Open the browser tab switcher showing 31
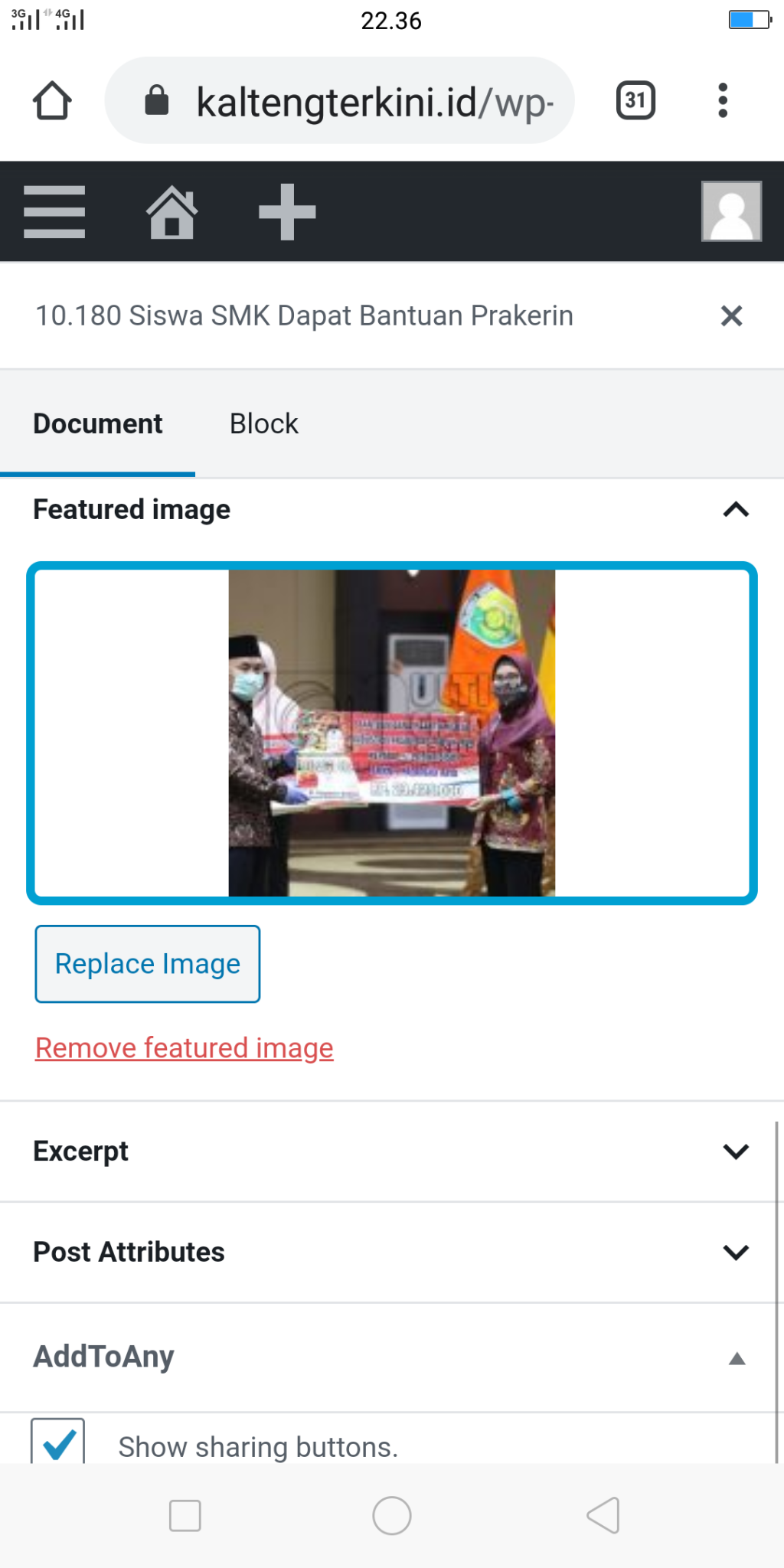The height and width of the screenshot is (1568, 784). click(x=635, y=100)
